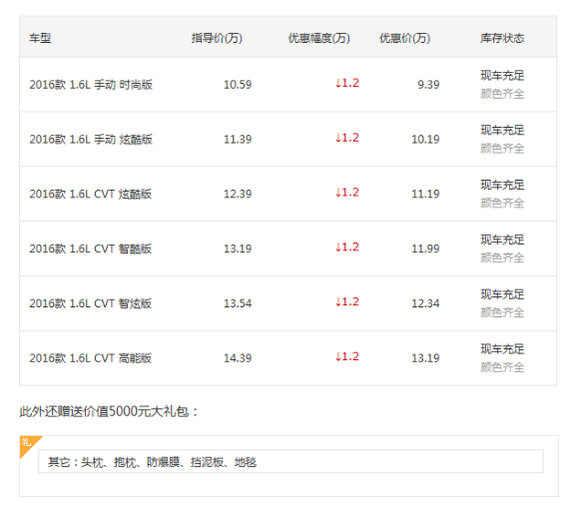This screenshot has width=570, height=507.
Task: Click the 2016款 1.6L CVT 高能版 model
Action: [91, 358]
